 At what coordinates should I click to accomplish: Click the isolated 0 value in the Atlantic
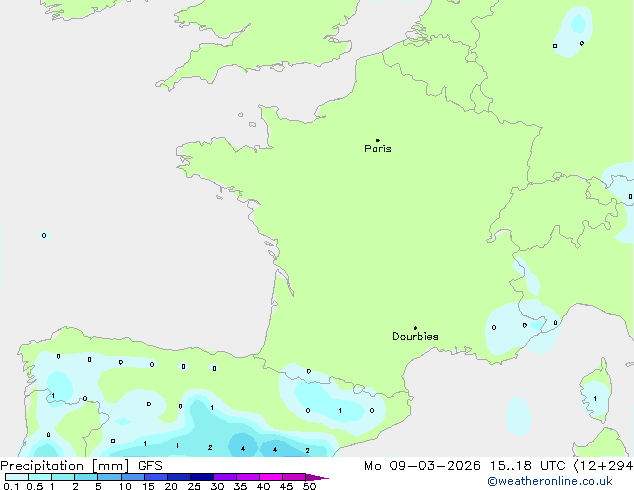coord(44,235)
